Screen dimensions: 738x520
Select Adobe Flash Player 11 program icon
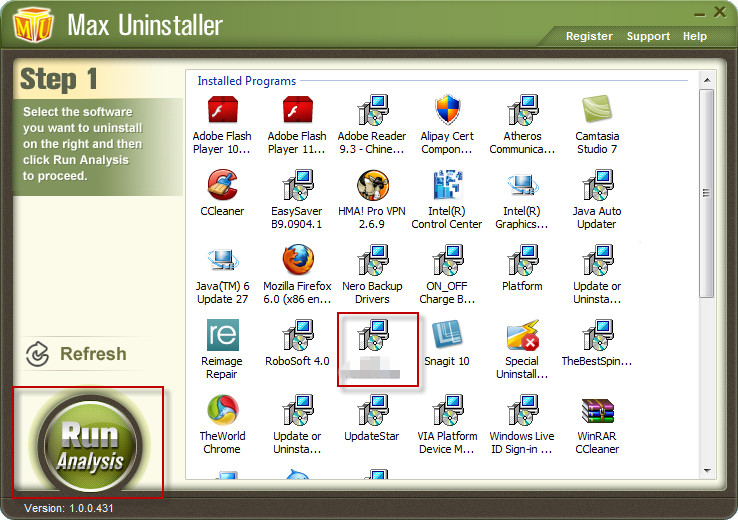297,110
